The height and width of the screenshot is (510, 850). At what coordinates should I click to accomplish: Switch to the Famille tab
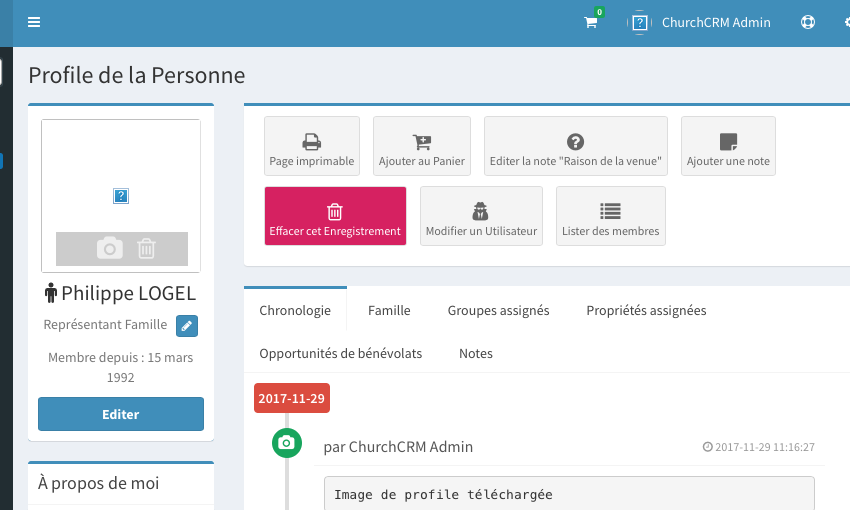(389, 311)
